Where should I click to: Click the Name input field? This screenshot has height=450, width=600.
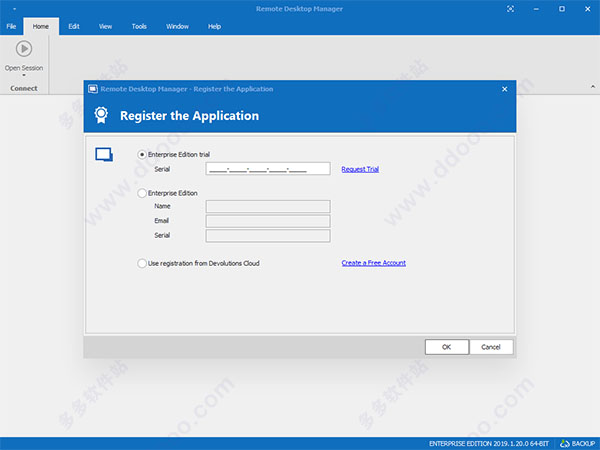pyautogui.click(x=268, y=206)
